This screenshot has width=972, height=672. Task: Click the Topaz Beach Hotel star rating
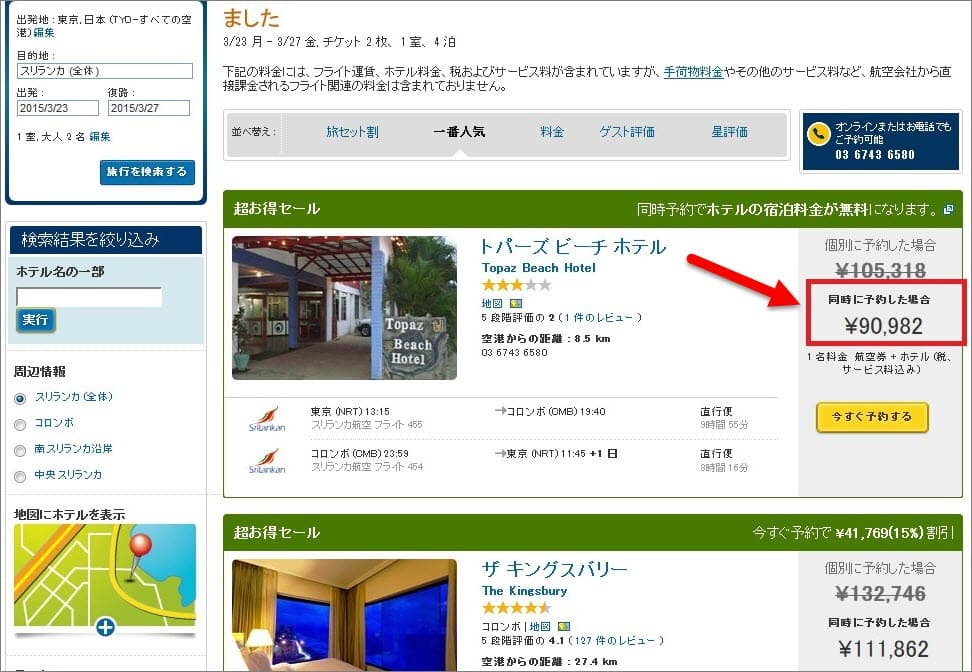coord(516,285)
